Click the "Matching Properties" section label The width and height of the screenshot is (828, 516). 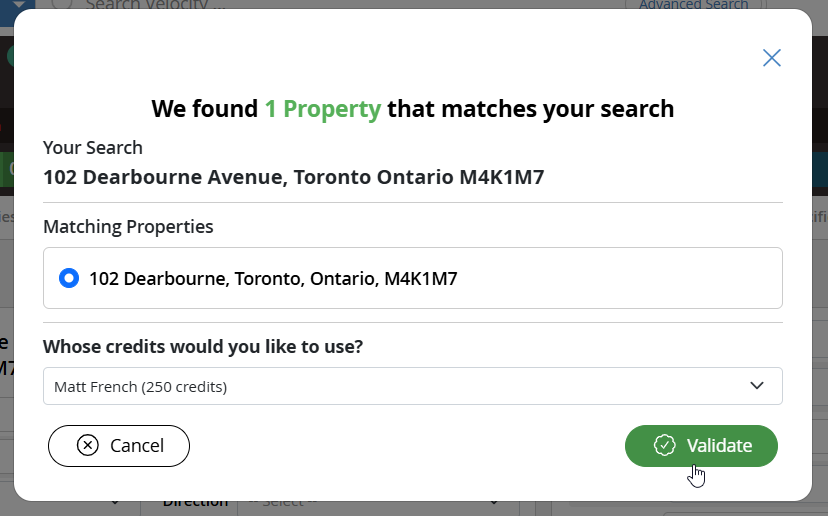point(128,227)
